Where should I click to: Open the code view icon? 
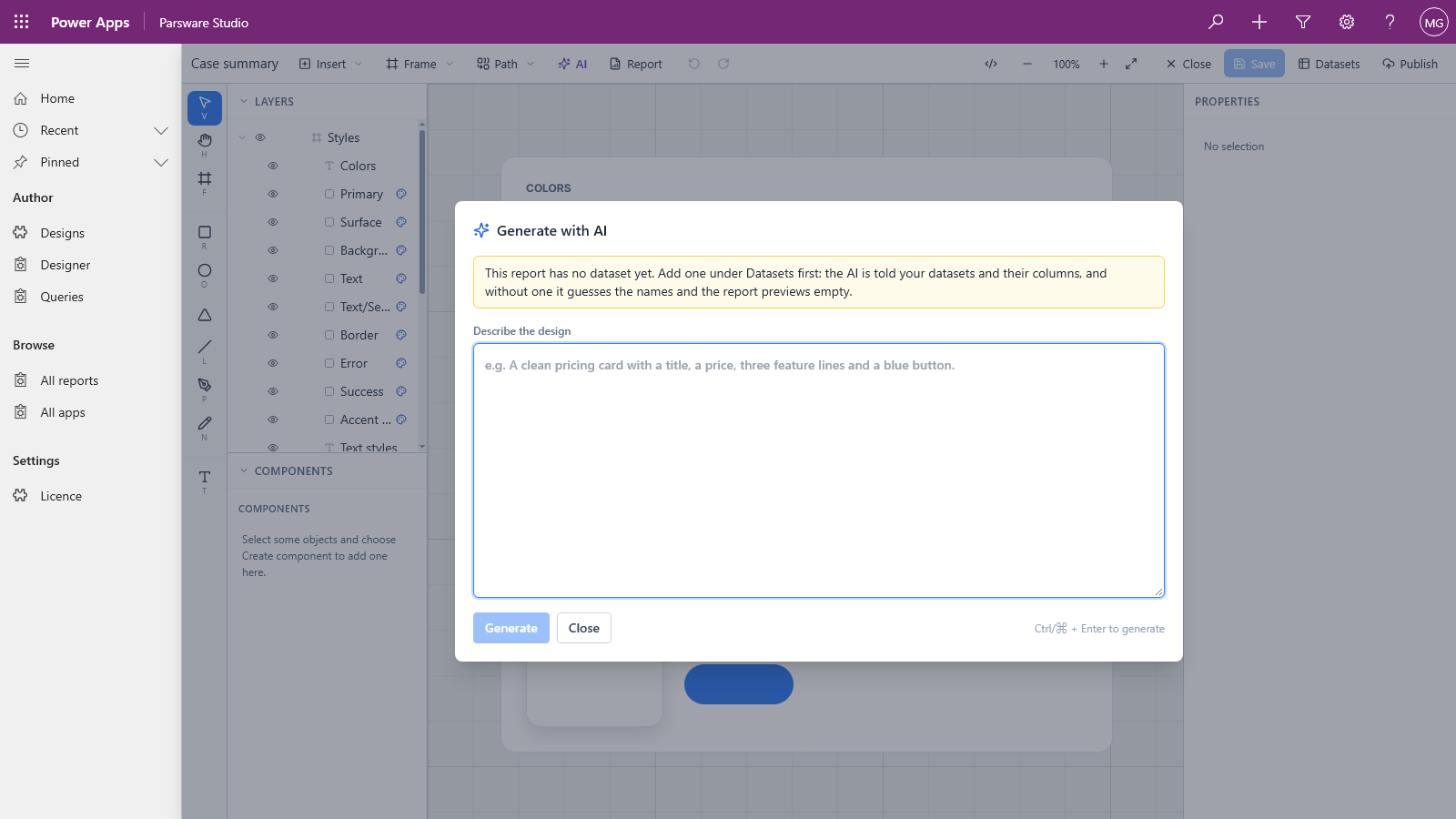[x=991, y=64]
